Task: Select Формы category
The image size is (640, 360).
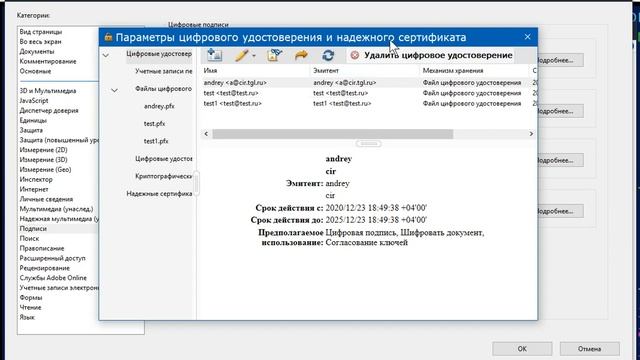Action: point(31,298)
